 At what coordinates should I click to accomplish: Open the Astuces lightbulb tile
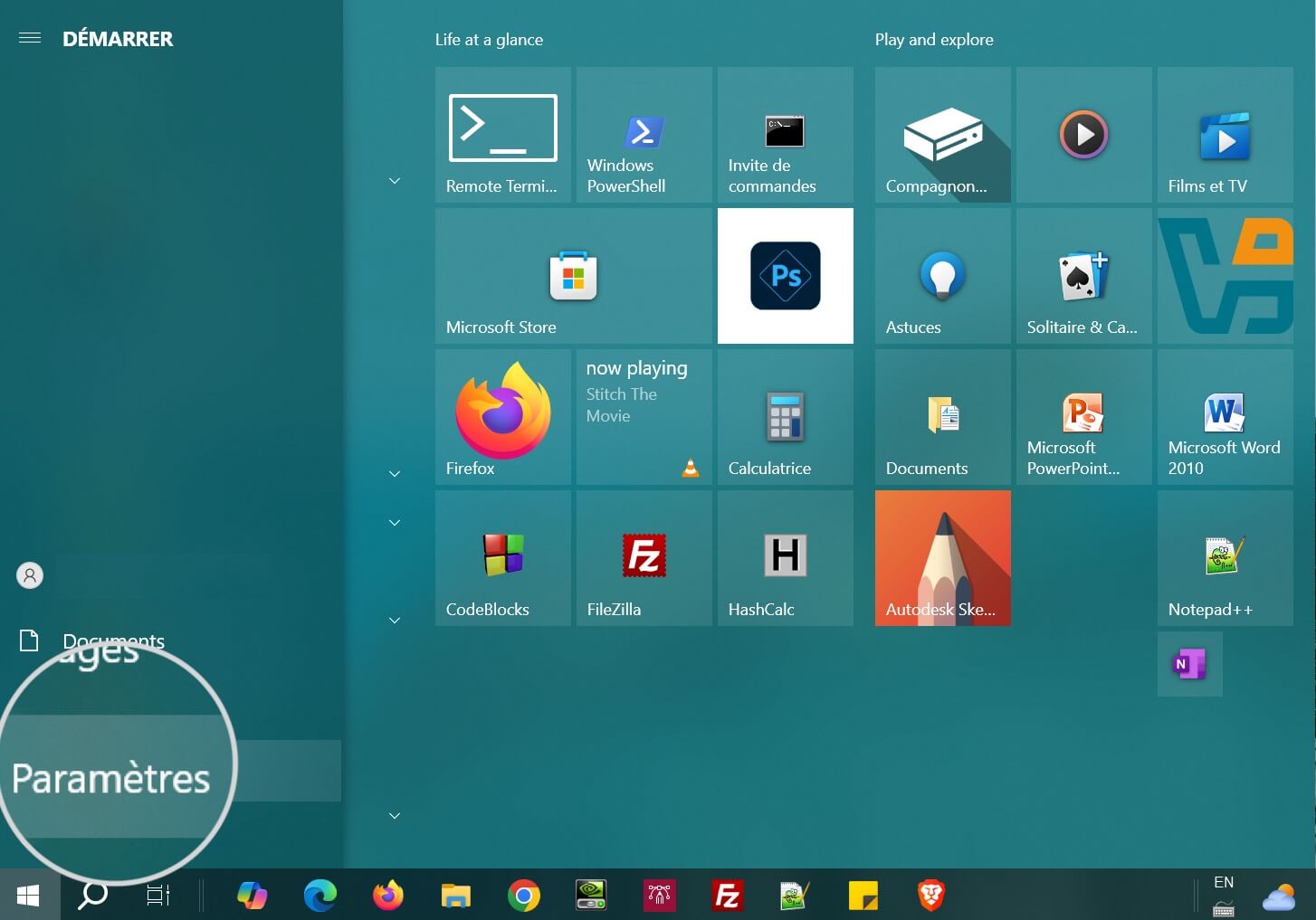click(x=943, y=276)
